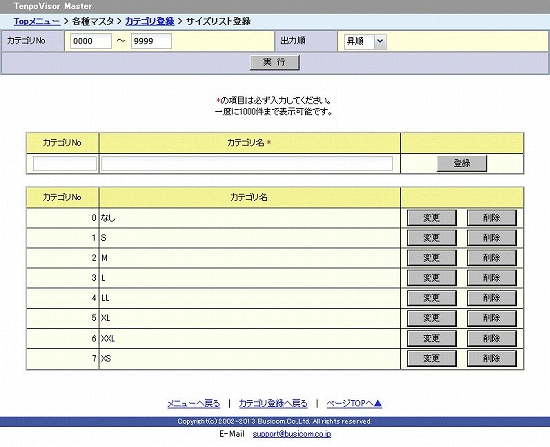The width and height of the screenshot is (550, 447).
Task: Click 削除 for size L row
Action: point(492,278)
